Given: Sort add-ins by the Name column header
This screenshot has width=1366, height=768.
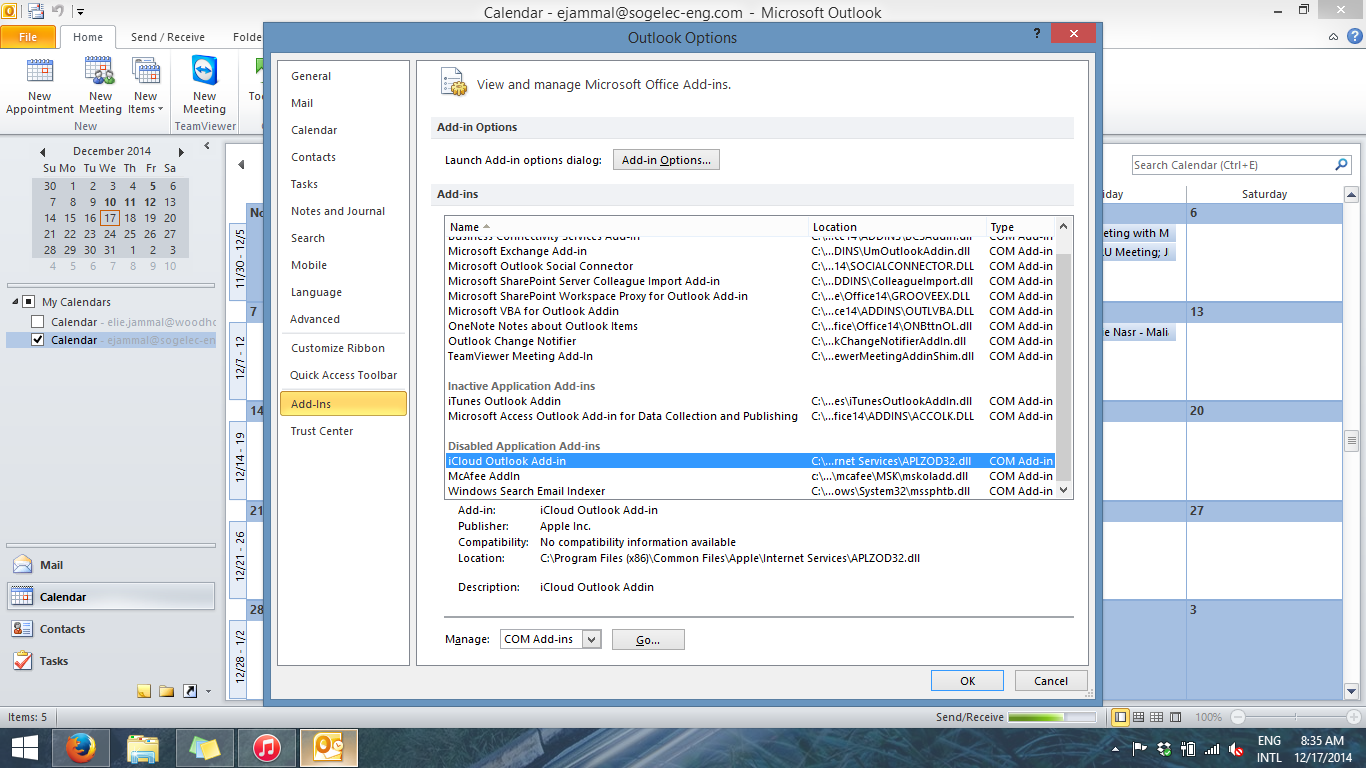Looking at the screenshot, I should [626, 227].
